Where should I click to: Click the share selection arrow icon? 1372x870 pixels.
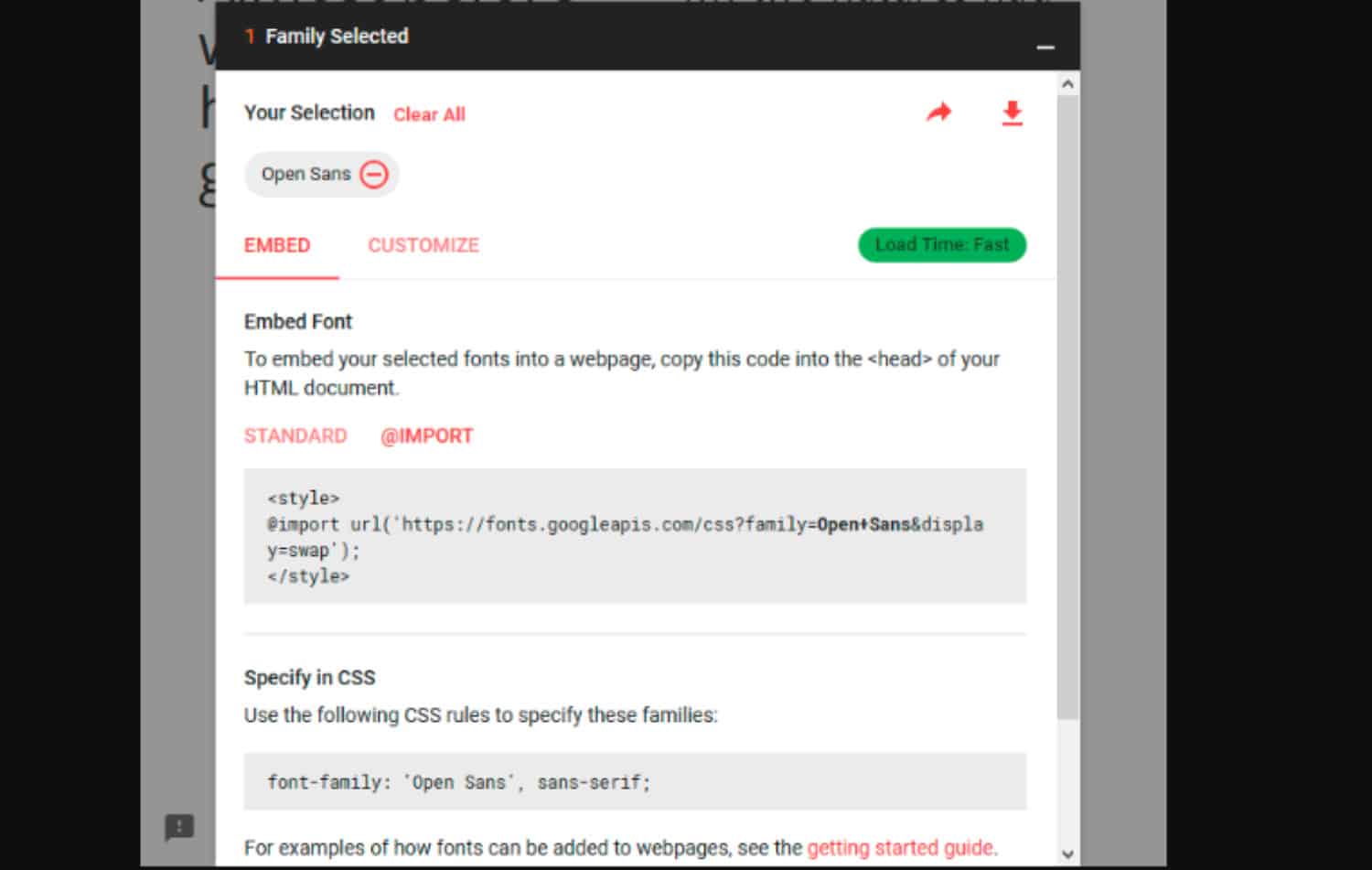(939, 113)
